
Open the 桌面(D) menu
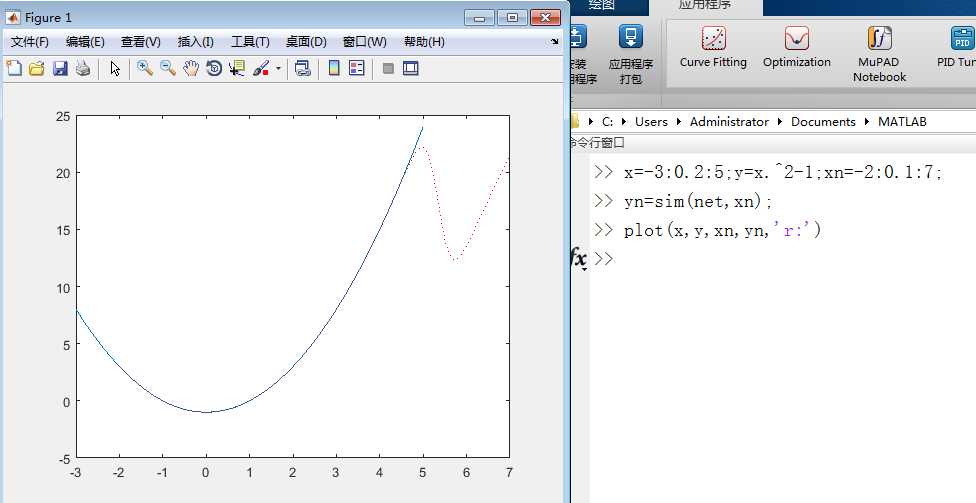(x=306, y=42)
